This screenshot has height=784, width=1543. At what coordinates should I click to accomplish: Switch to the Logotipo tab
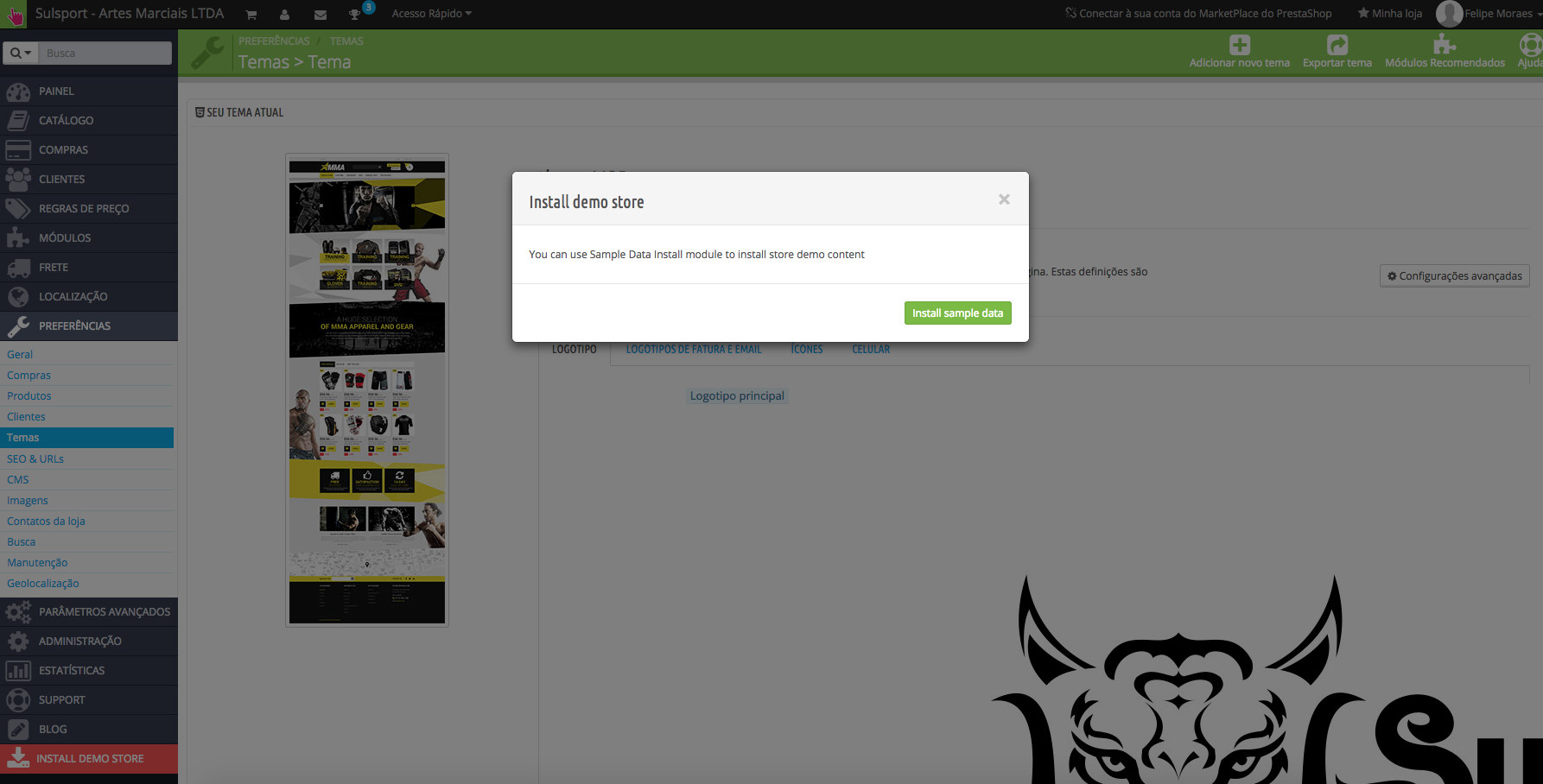click(575, 350)
